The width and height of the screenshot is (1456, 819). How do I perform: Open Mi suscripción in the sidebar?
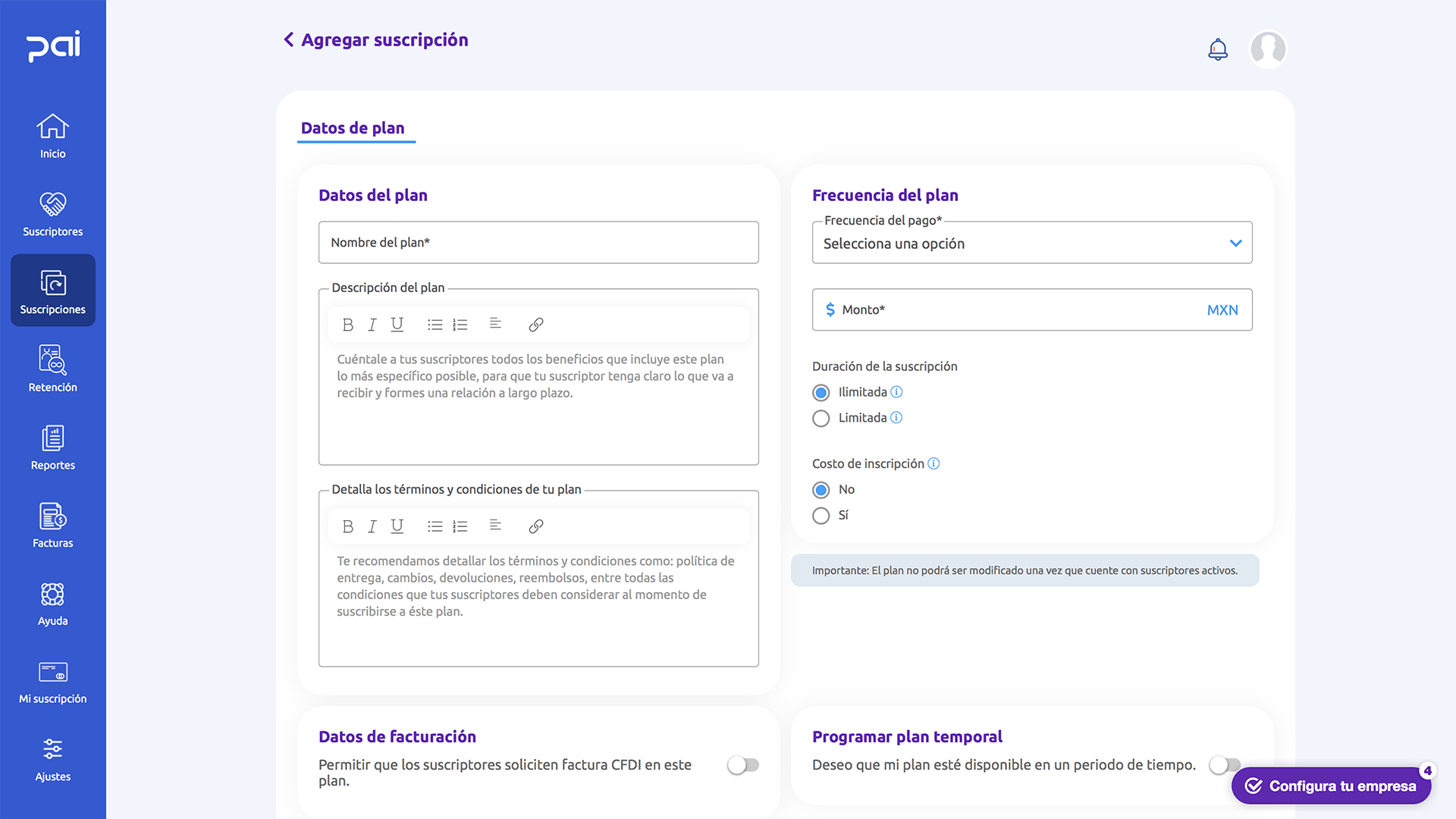pyautogui.click(x=52, y=682)
